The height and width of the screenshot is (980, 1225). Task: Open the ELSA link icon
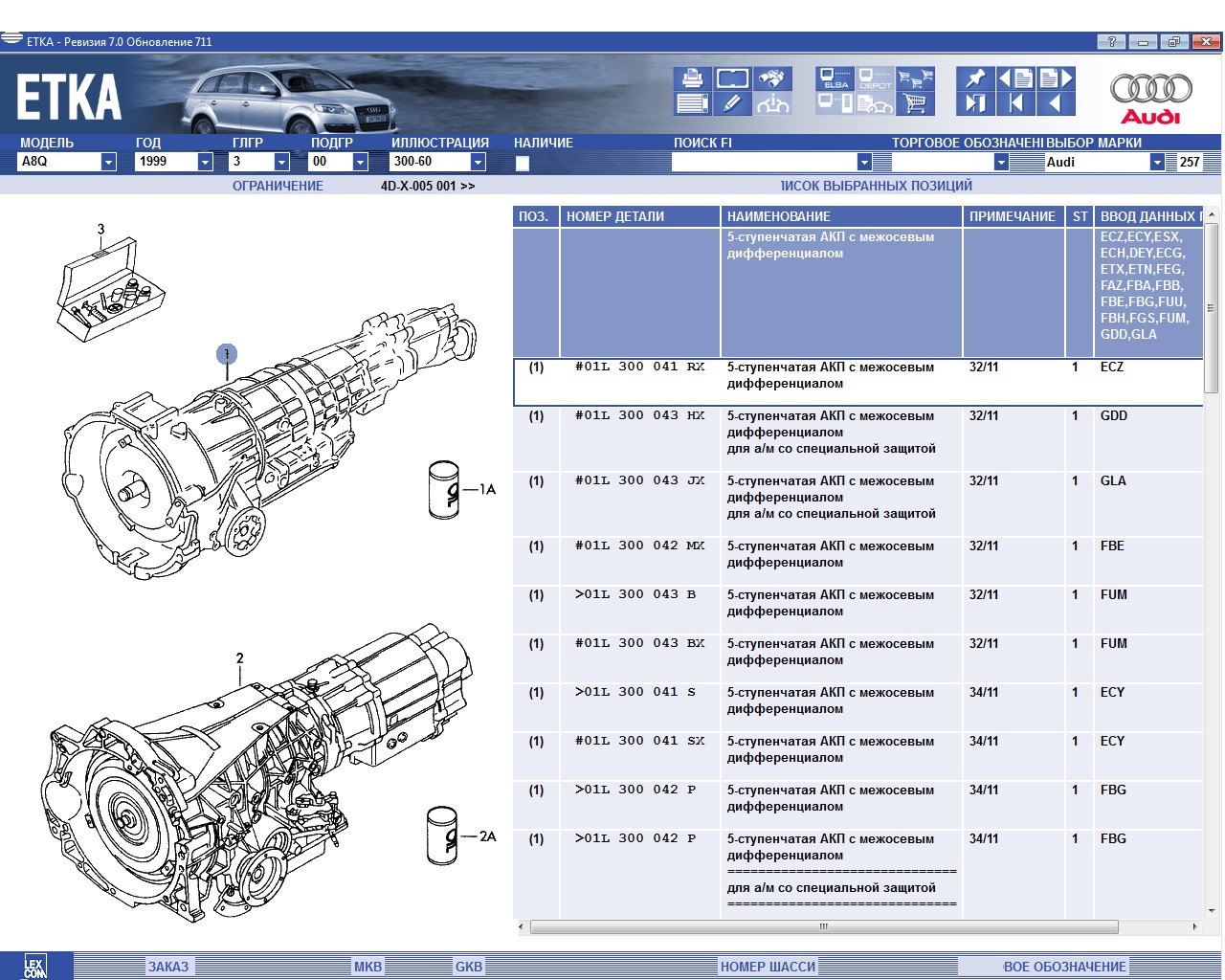(x=835, y=78)
